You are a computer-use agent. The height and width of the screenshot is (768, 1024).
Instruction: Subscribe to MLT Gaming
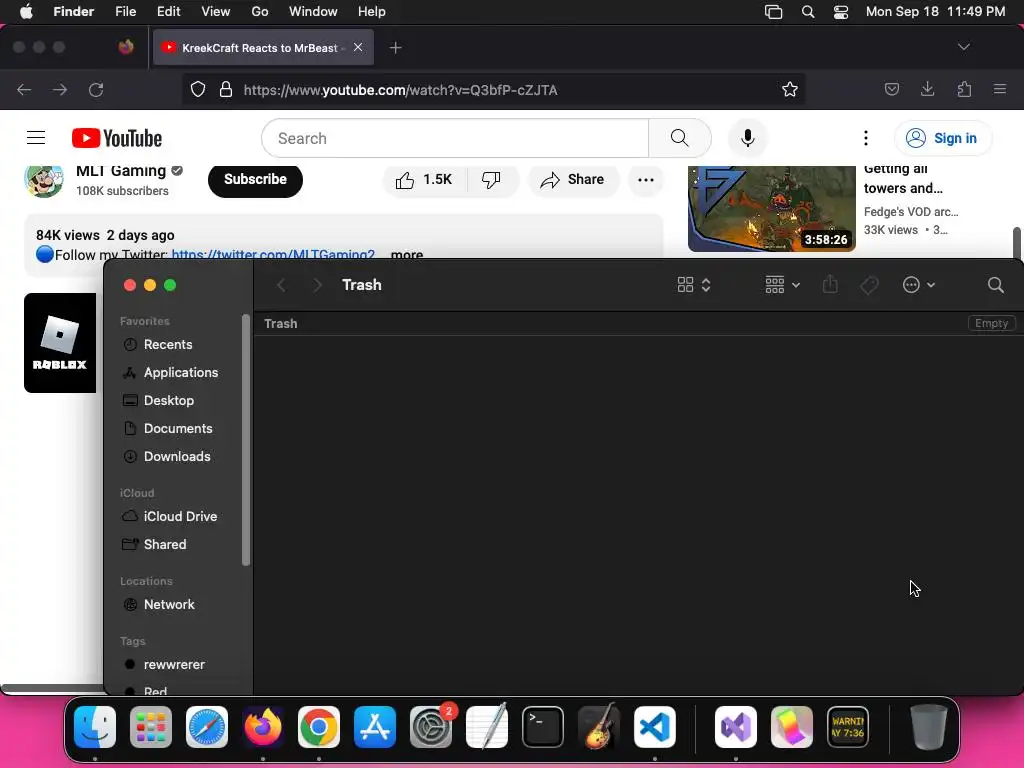point(255,180)
